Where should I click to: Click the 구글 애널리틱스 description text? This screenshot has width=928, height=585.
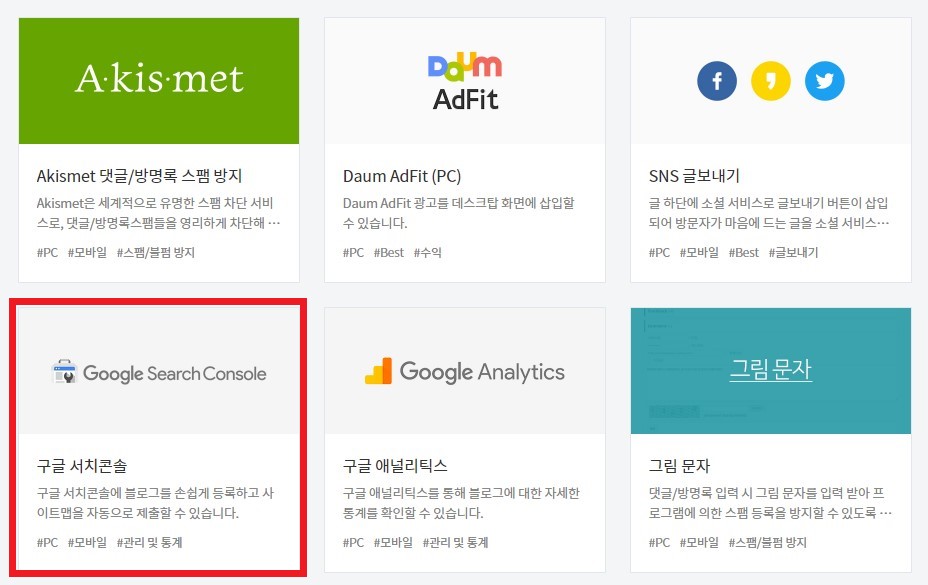[461, 503]
